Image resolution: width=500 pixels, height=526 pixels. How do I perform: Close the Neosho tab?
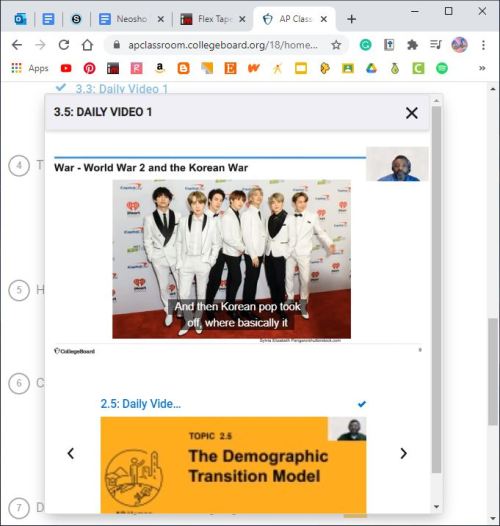161,19
